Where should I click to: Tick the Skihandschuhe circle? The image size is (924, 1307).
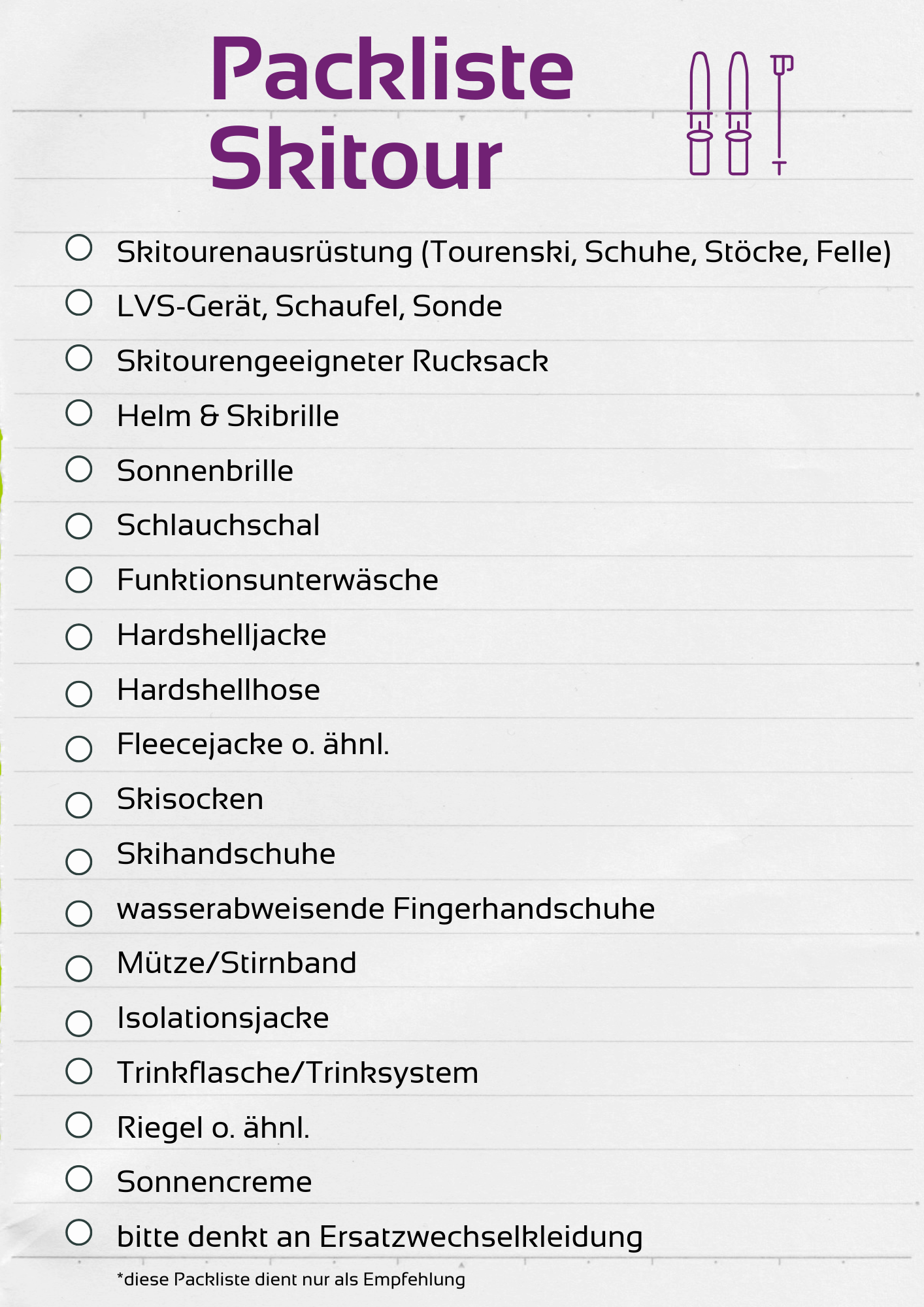click(79, 861)
